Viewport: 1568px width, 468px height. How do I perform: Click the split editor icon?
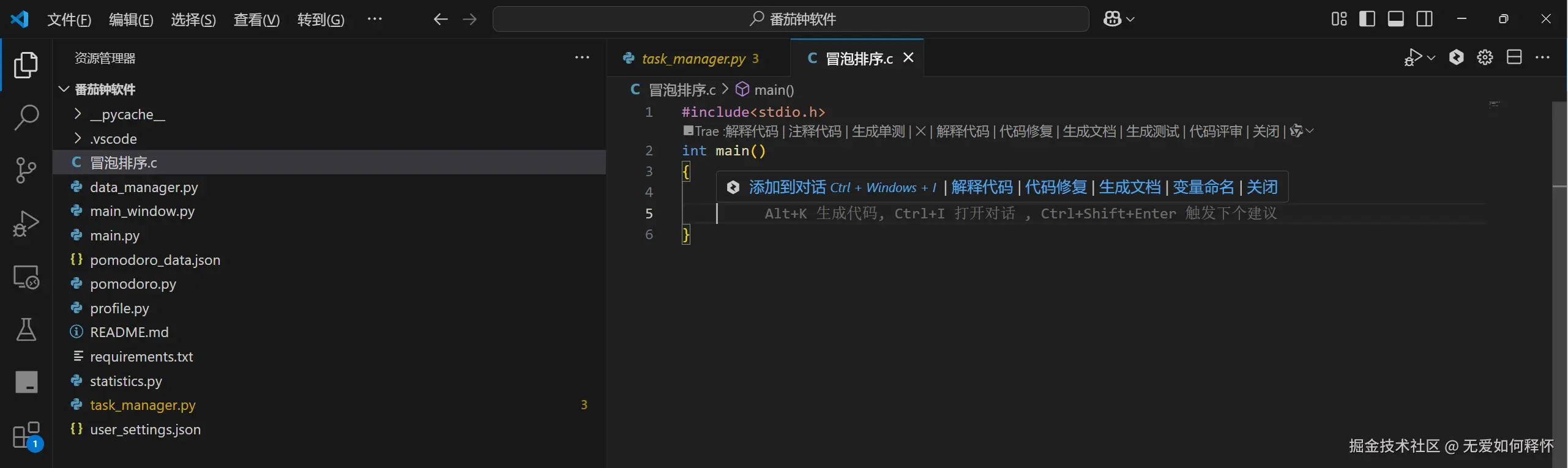click(1514, 58)
